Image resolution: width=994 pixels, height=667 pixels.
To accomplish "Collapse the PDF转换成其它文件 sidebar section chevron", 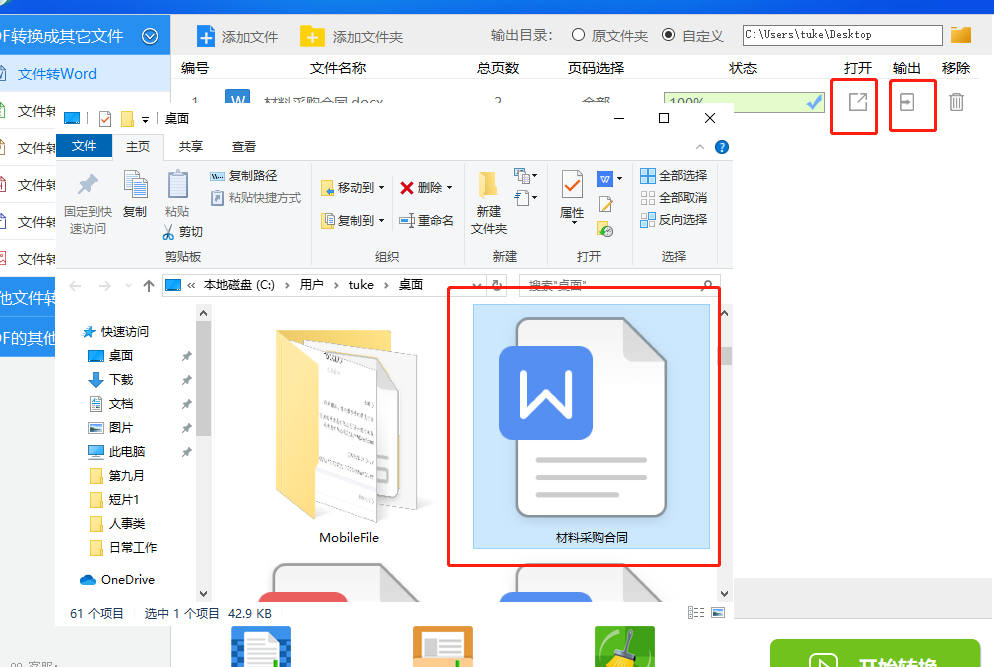I will (150, 35).
